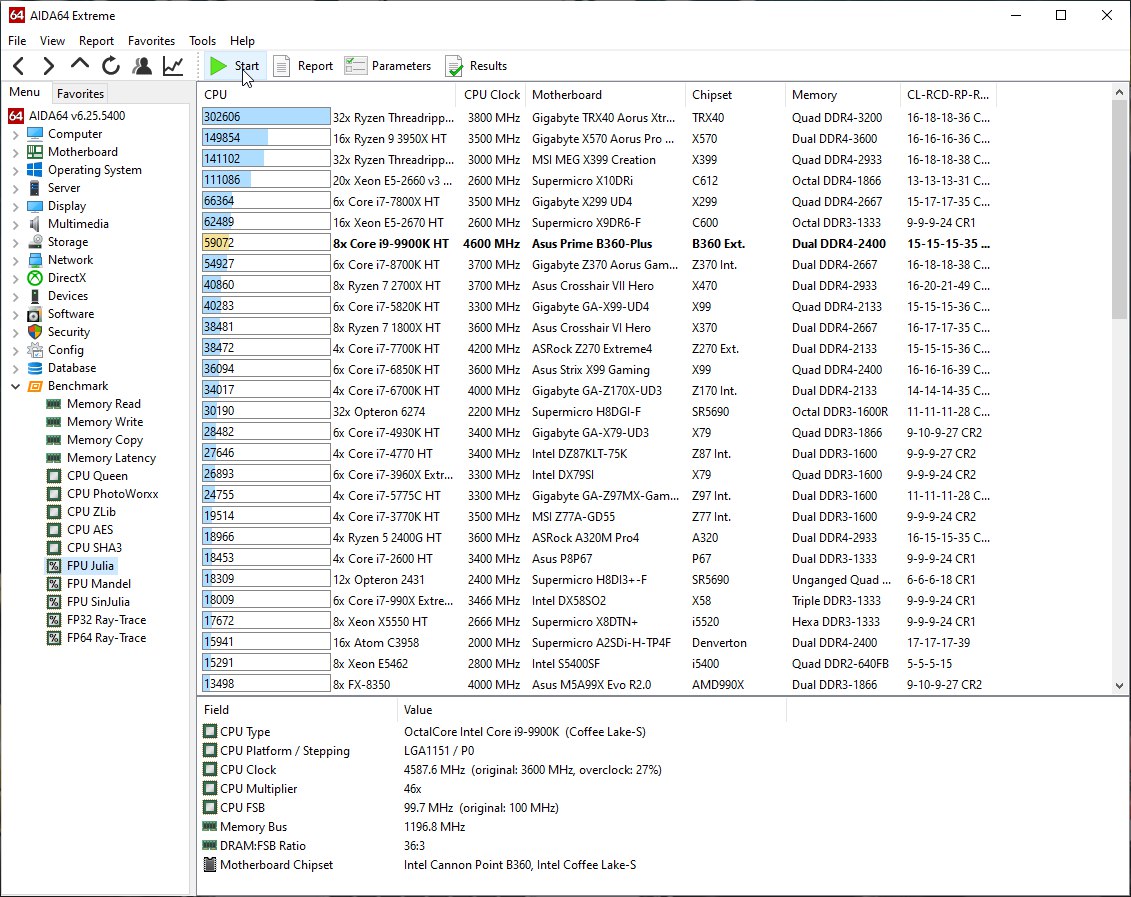The height and width of the screenshot is (897, 1131).
Task: Sort by the Chipset column header
Action: click(x=734, y=94)
